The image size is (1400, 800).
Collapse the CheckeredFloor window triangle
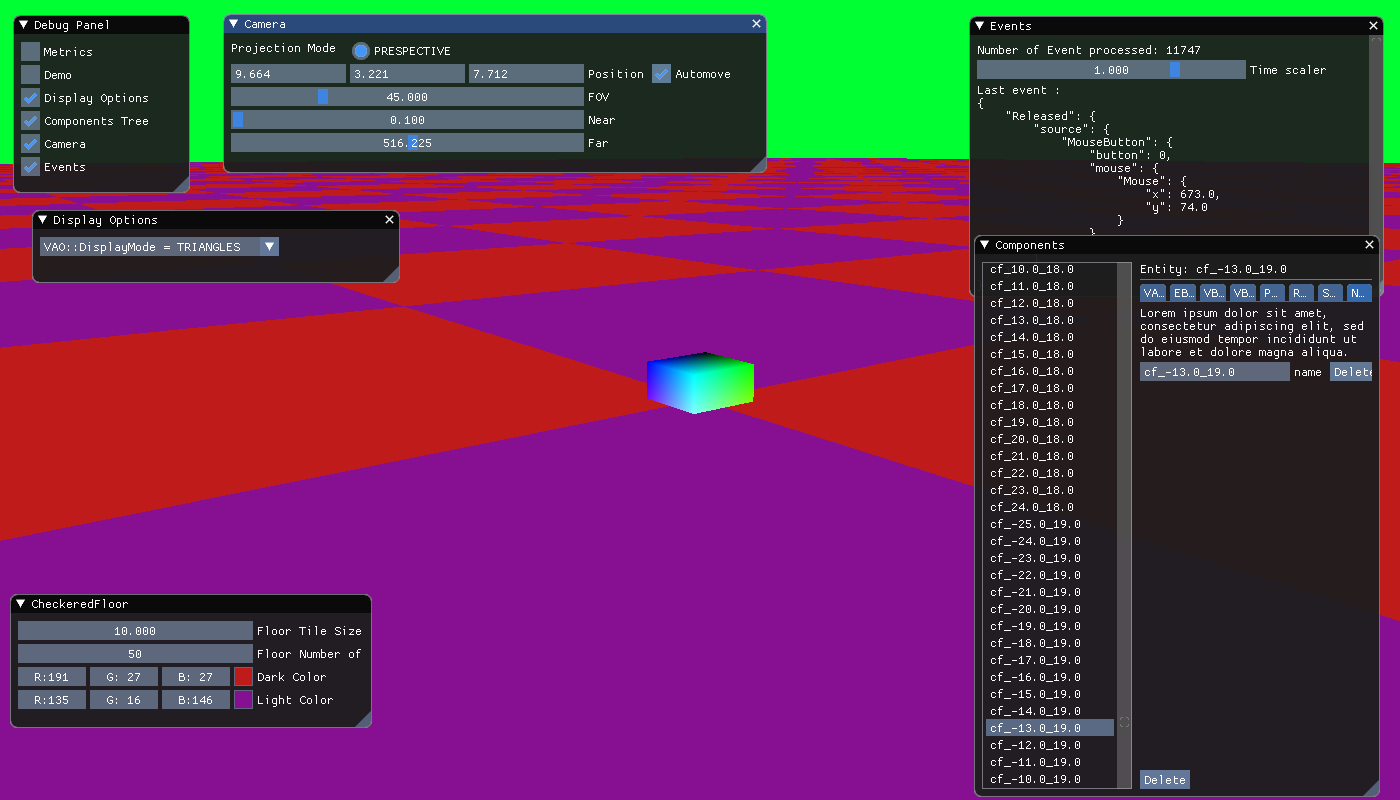[x=21, y=604]
